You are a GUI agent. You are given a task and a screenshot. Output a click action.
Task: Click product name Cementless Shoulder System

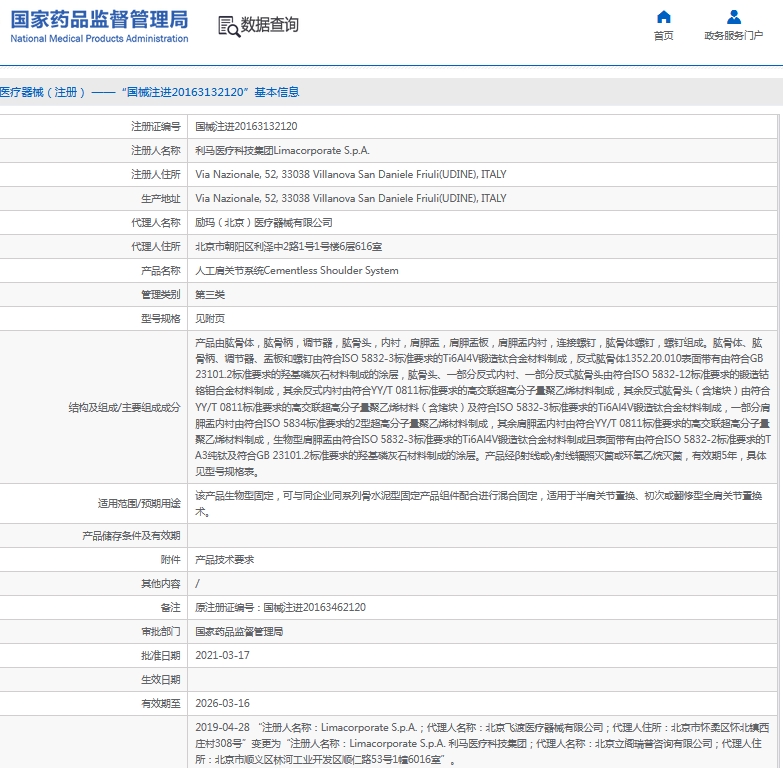click(297, 270)
